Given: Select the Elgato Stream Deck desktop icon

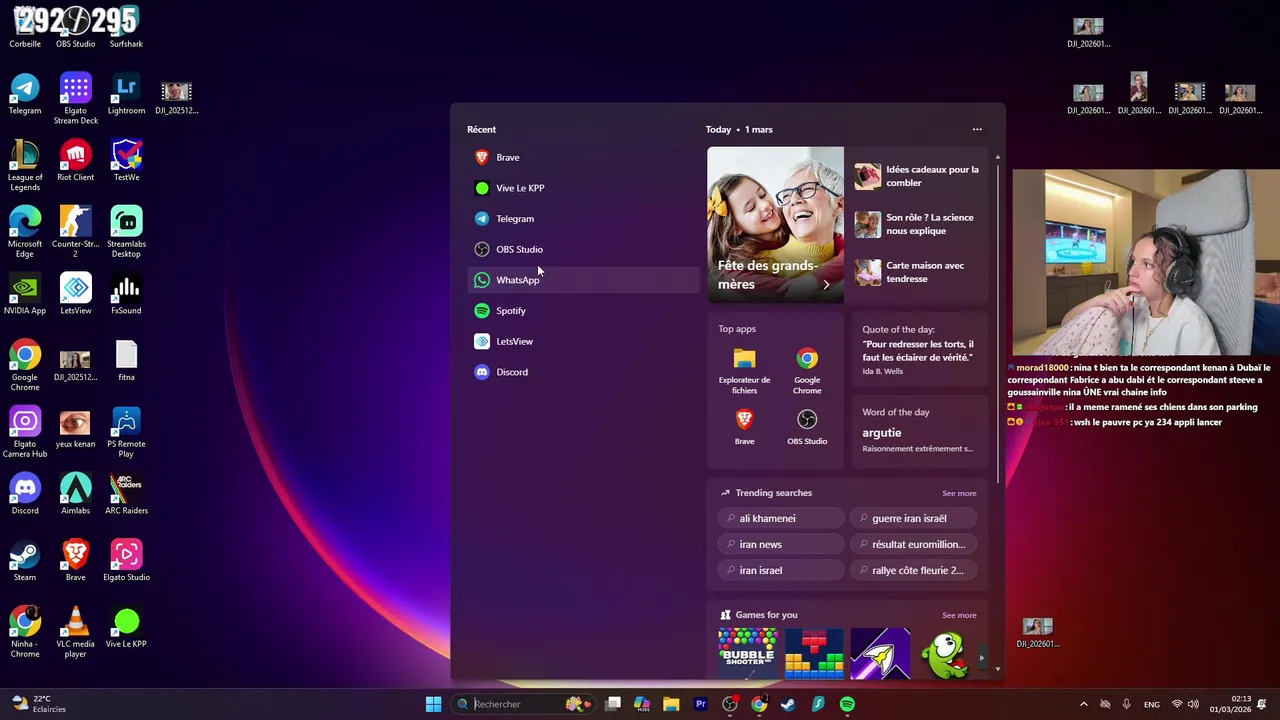Looking at the screenshot, I should pos(76,99).
